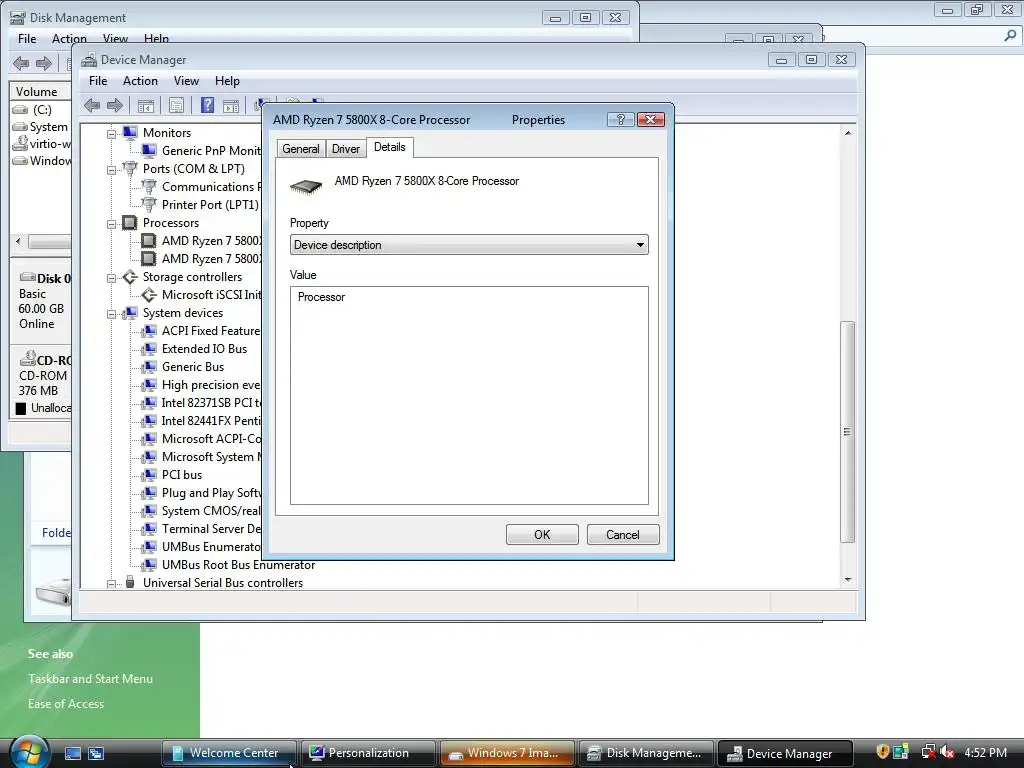Open Device Manager's Help menu

pyautogui.click(x=227, y=81)
